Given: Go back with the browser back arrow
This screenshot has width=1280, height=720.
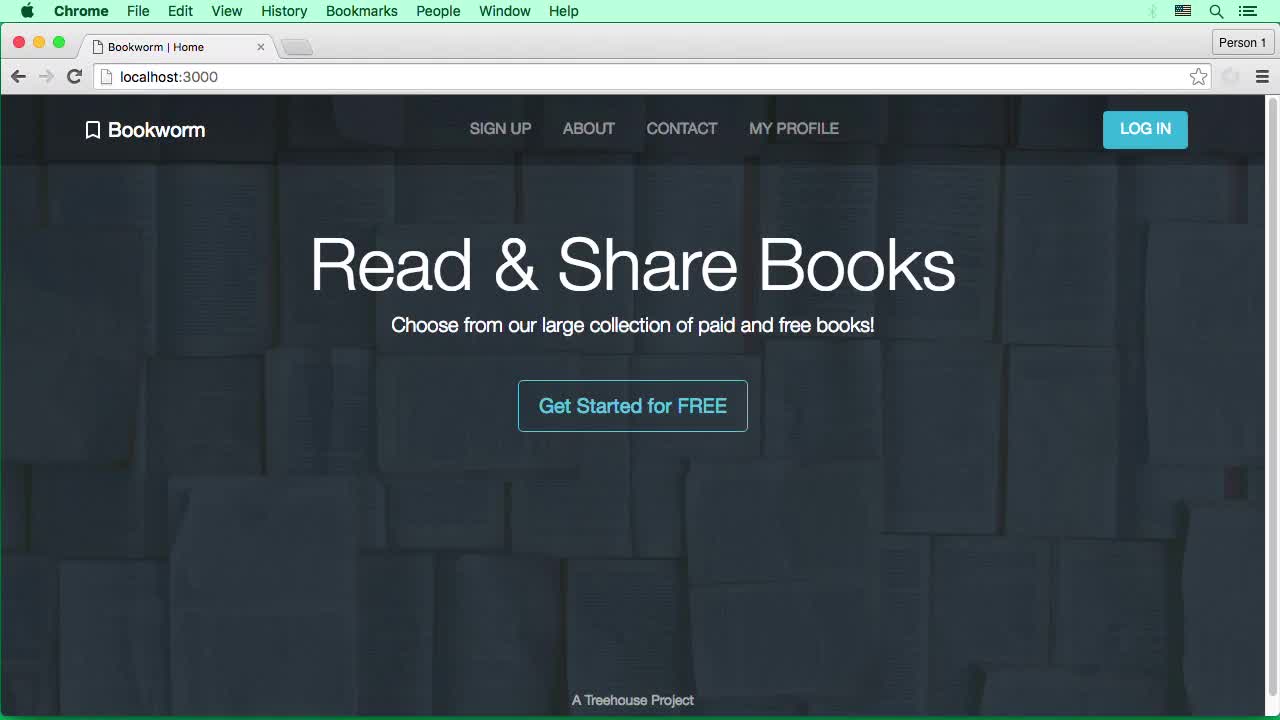Looking at the screenshot, I should point(18,77).
